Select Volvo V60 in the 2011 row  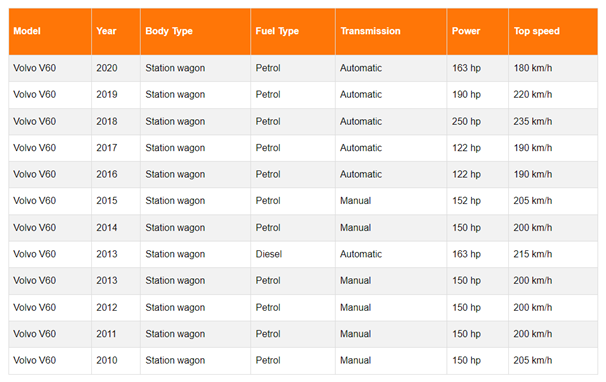[x=35, y=334]
